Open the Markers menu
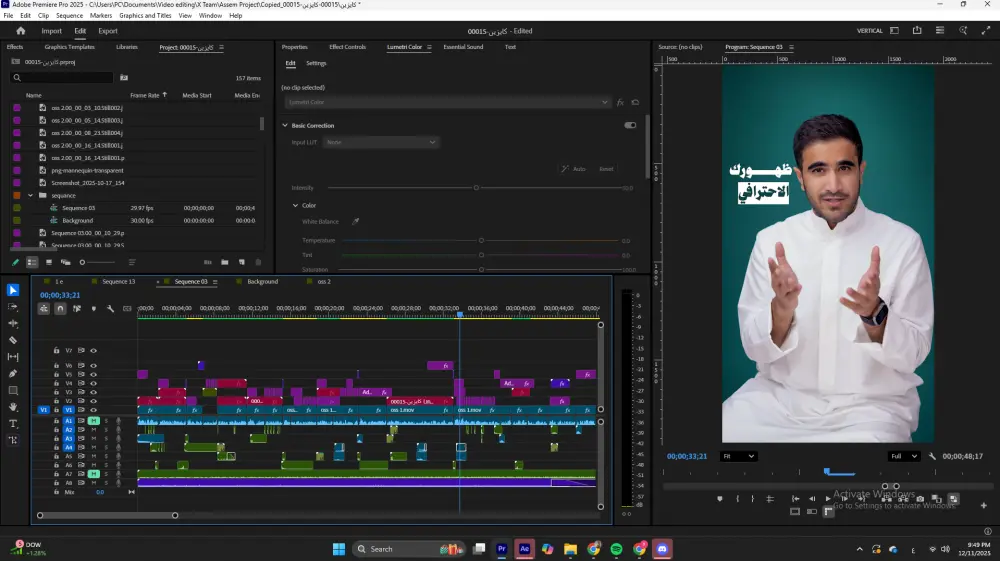The height and width of the screenshot is (561, 1000). point(101,15)
